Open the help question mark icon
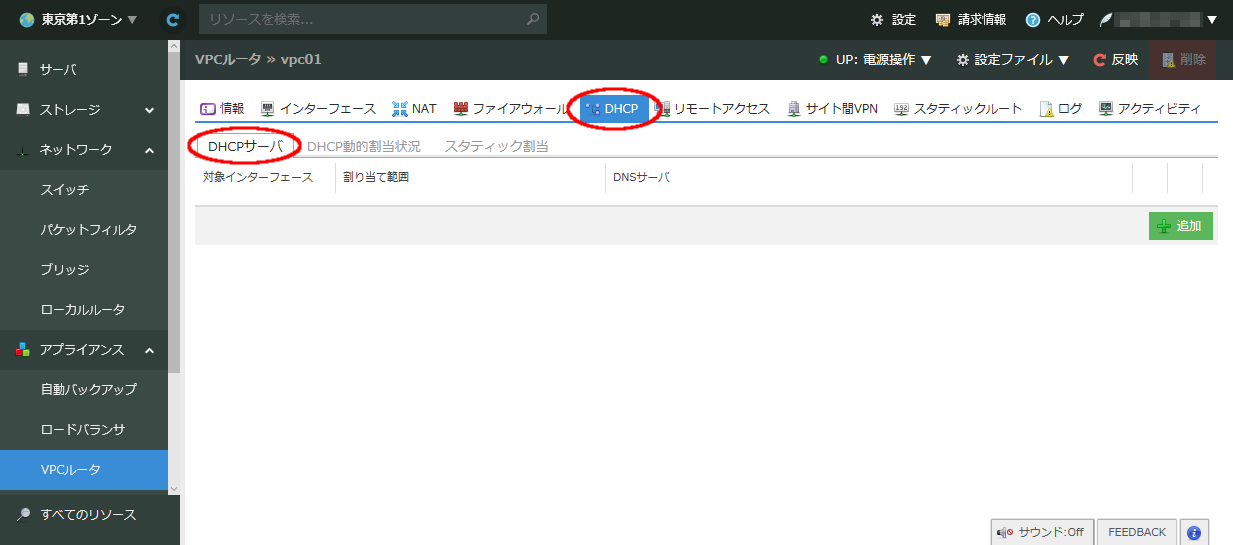This screenshot has height=545, width=1233. [1033, 20]
